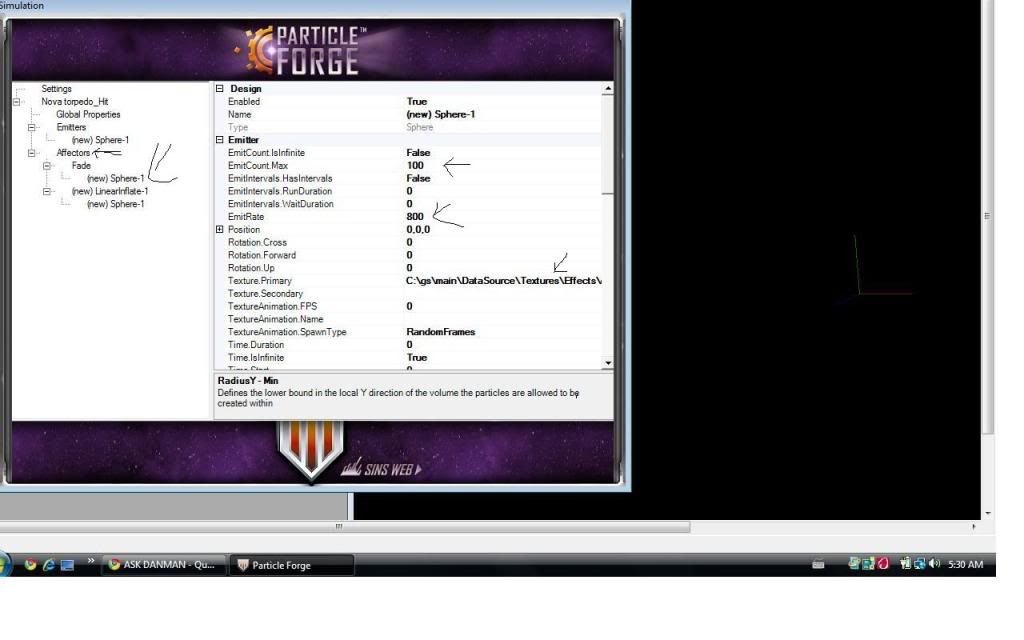Select Sphere-1 under Emitters
This screenshot has width=1024, height=640.
101,140
